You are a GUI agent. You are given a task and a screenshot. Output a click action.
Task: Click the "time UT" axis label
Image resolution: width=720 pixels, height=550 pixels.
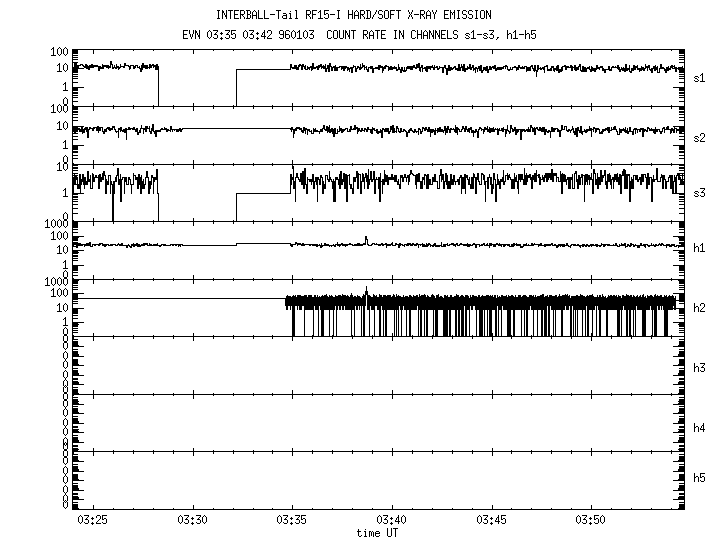pyautogui.click(x=381, y=533)
